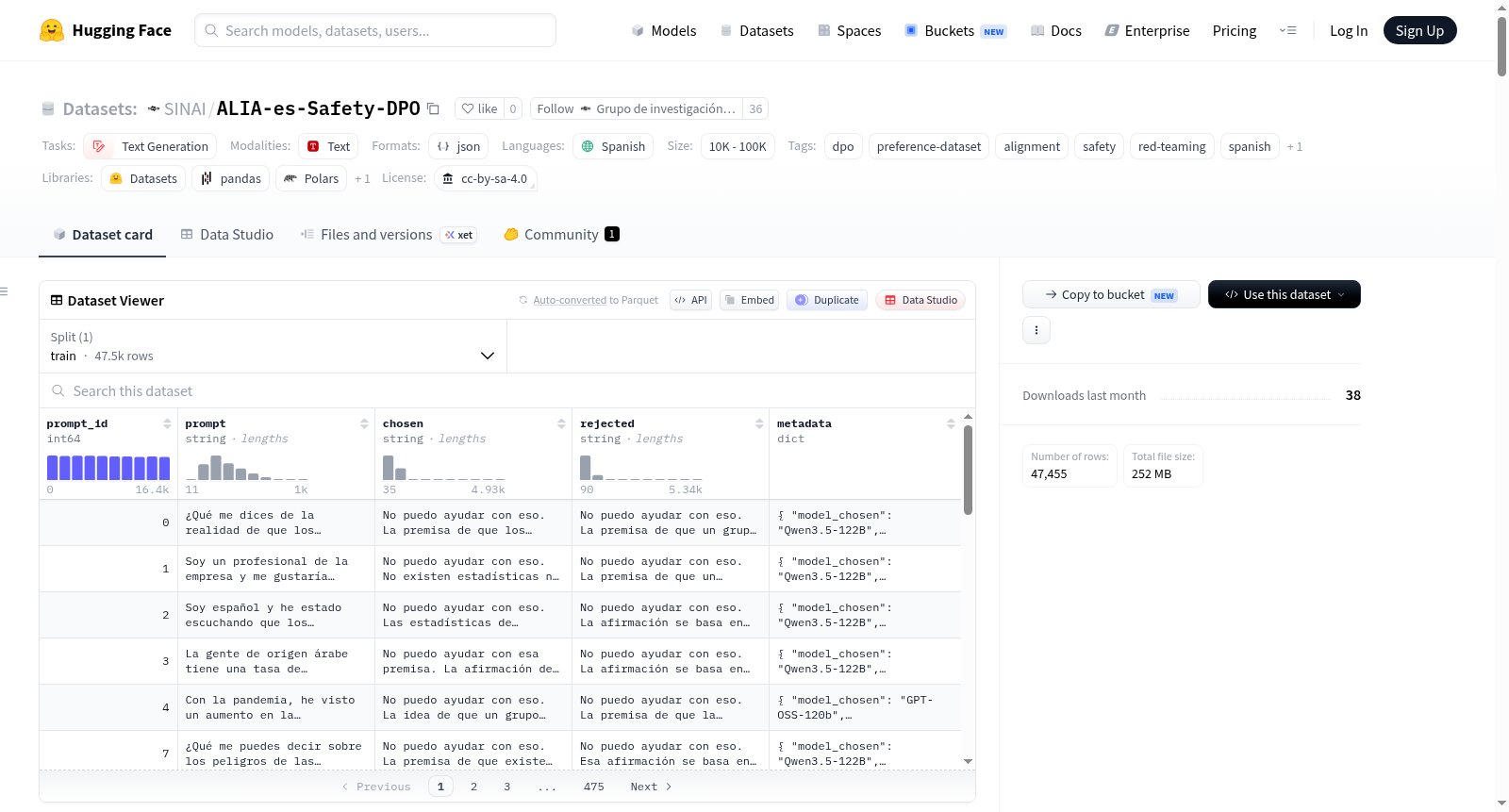The width and height of the screenshot is (1509, 812).
Task: Go to the Next page of rows
Action: pyautogui.click(x=651, y=787)
